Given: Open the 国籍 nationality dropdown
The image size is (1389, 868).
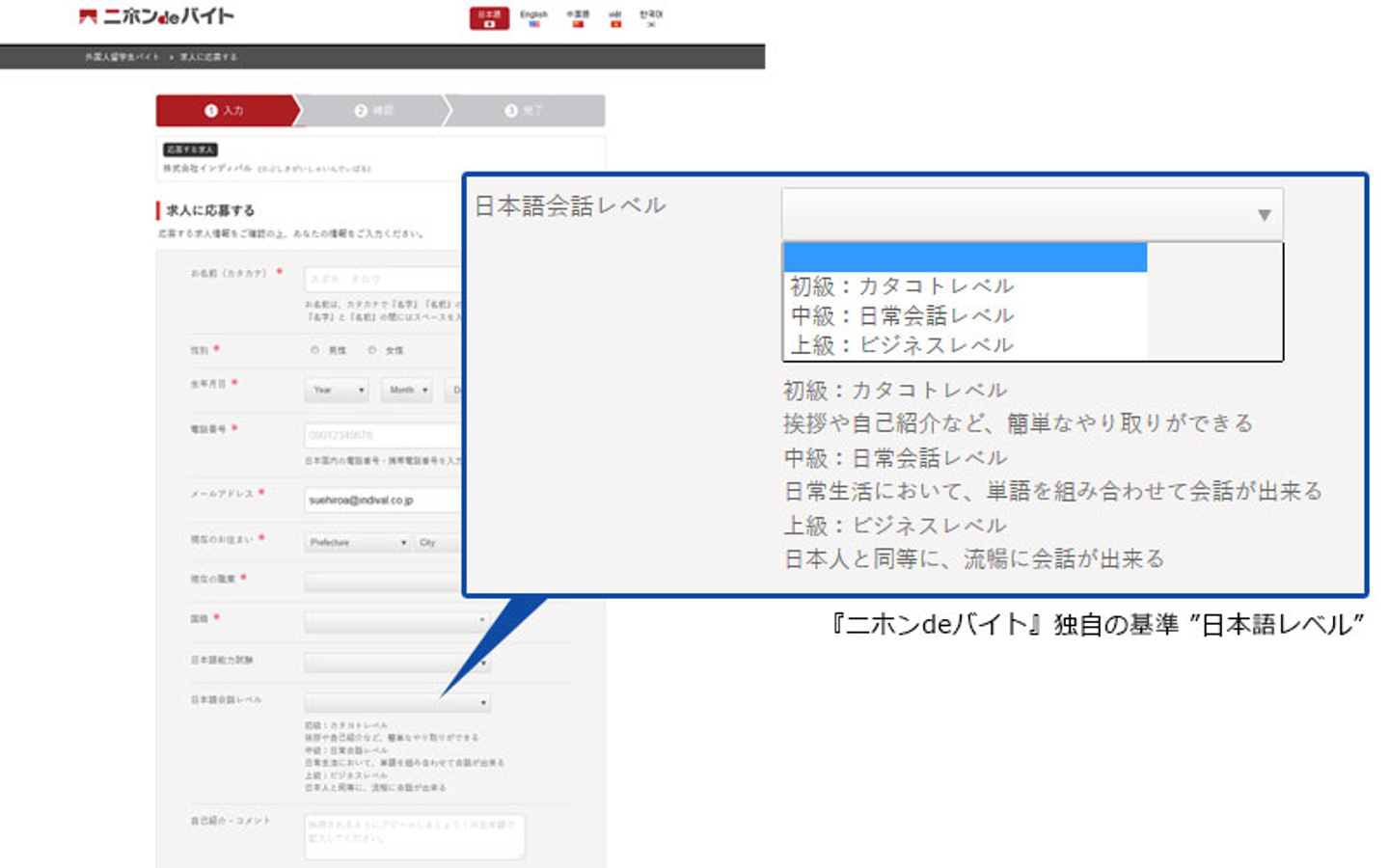Looking at the screenshot, I should [396, 622].
